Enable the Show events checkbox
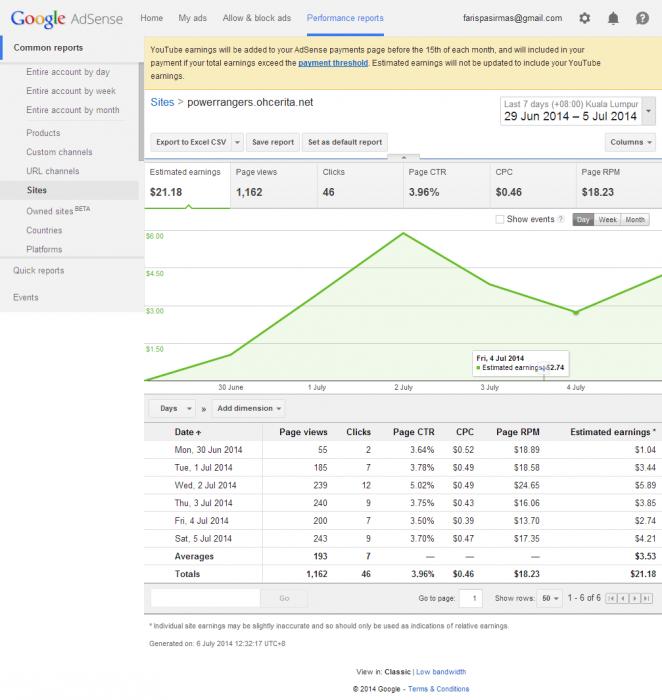662x700 pixels. (500, 219)
